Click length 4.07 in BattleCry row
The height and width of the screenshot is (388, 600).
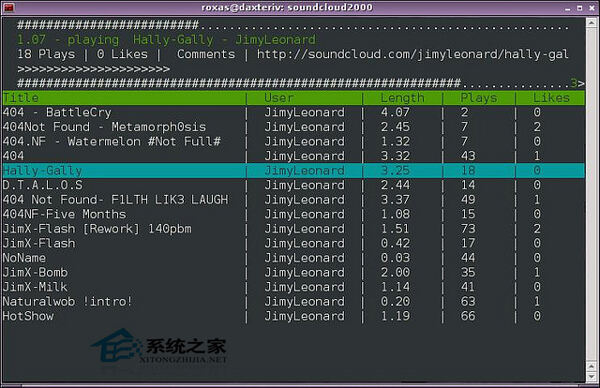(x=395, y=112)
